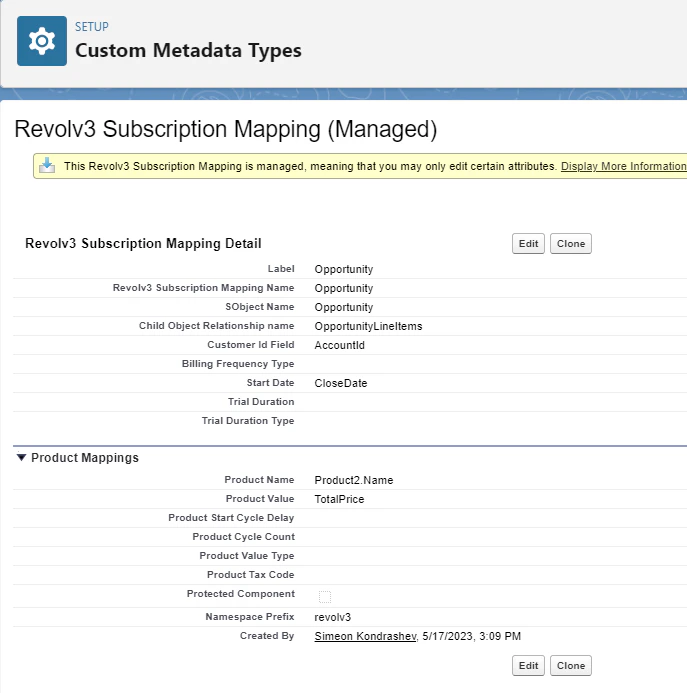Click the Product Tax Code label
The height and width of the screenshot is (693, 687).
tap(251, 575)
